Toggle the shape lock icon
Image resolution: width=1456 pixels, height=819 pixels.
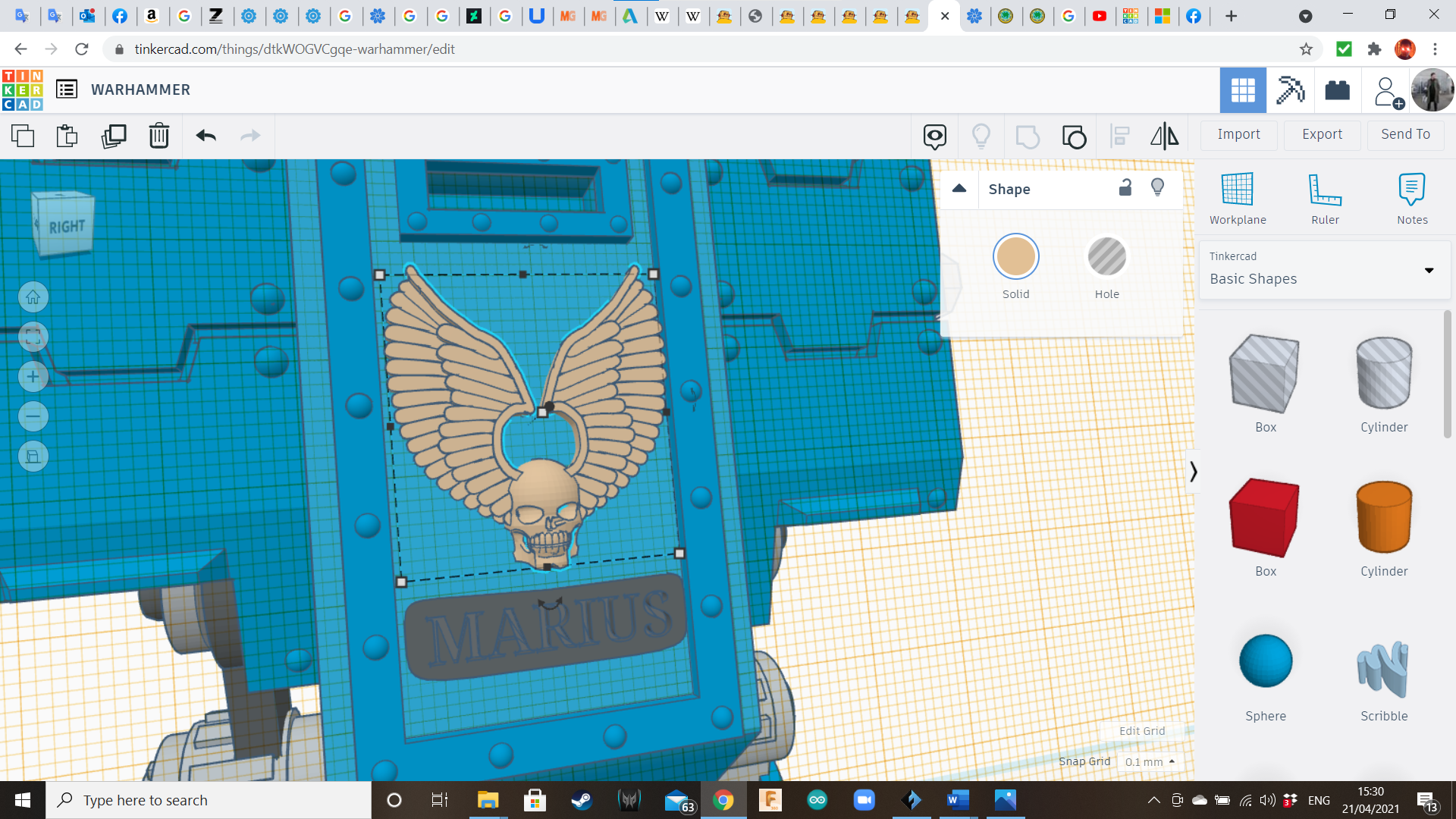1125,188
